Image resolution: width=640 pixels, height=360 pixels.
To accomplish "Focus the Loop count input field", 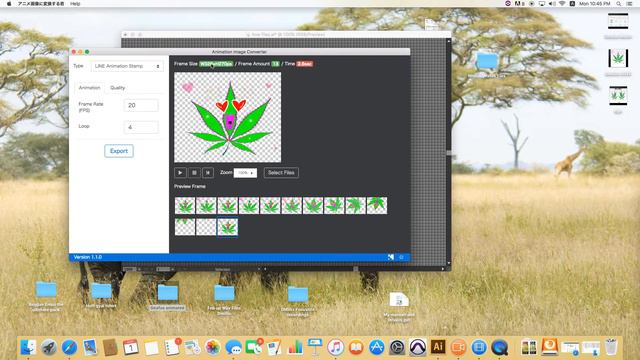I will pos(141,127).
